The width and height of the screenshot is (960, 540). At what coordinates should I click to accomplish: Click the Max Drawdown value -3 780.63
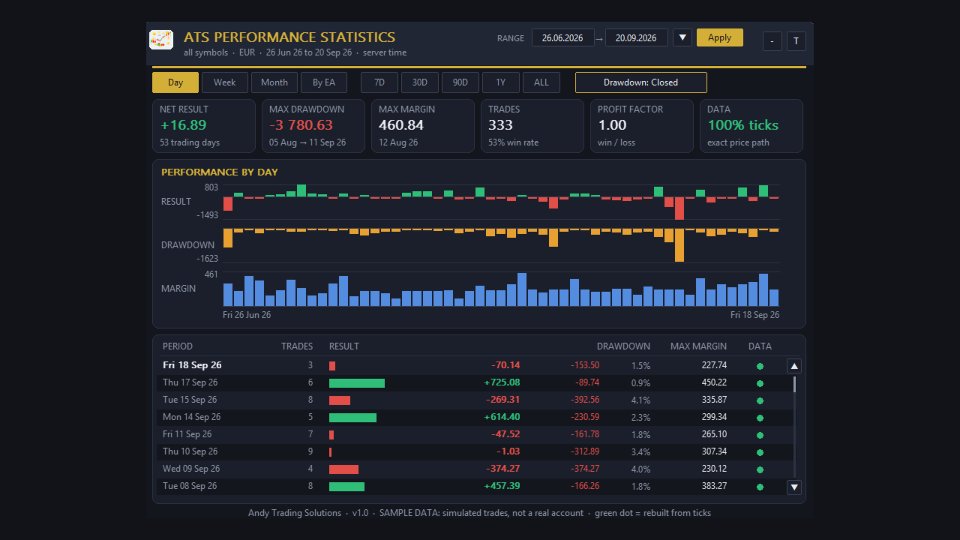(301, 126)
